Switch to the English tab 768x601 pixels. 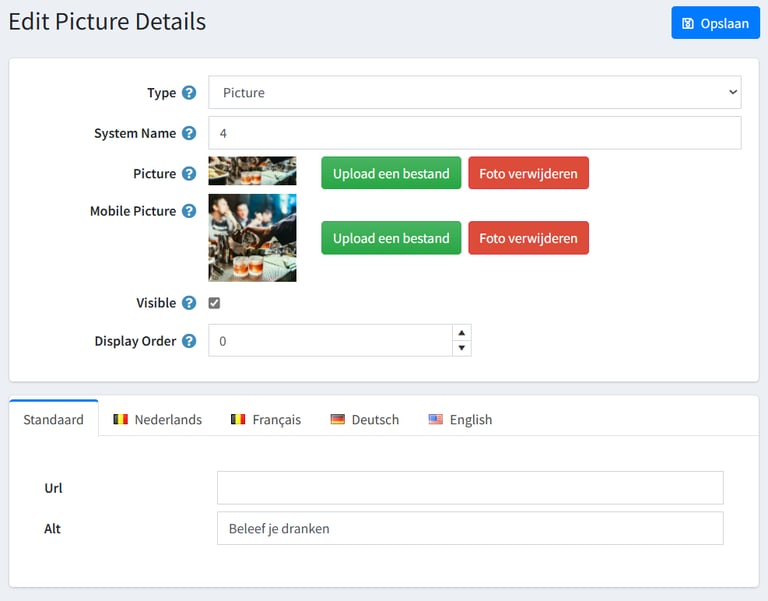(x=460, y=419)
